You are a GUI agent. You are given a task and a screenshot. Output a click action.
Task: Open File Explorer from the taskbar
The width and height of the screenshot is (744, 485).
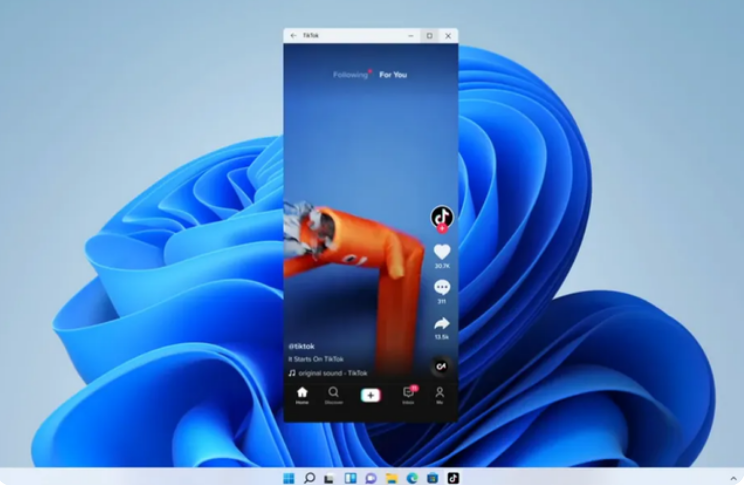point(391,478)
